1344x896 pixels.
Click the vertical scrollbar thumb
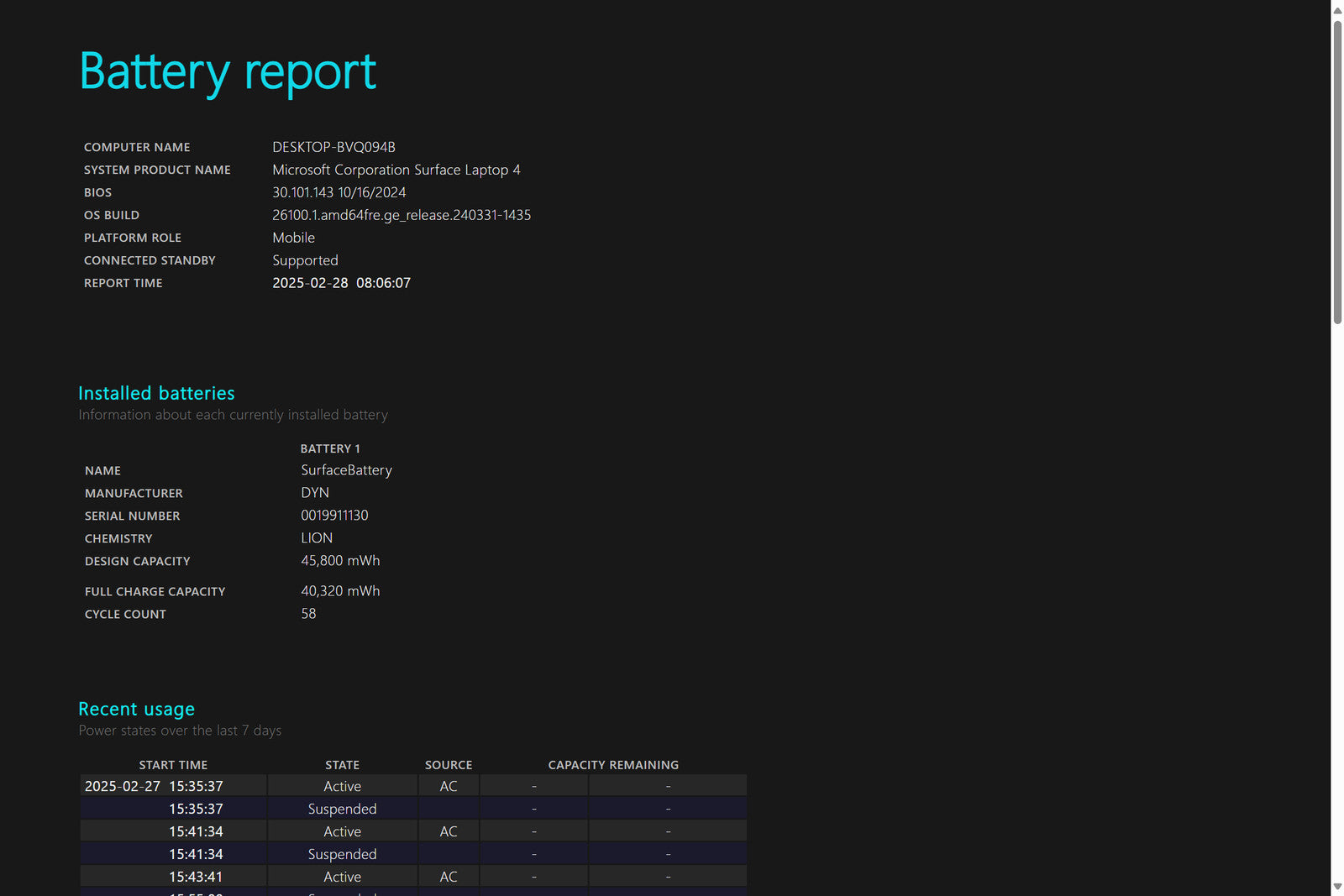pos(1337,171)
